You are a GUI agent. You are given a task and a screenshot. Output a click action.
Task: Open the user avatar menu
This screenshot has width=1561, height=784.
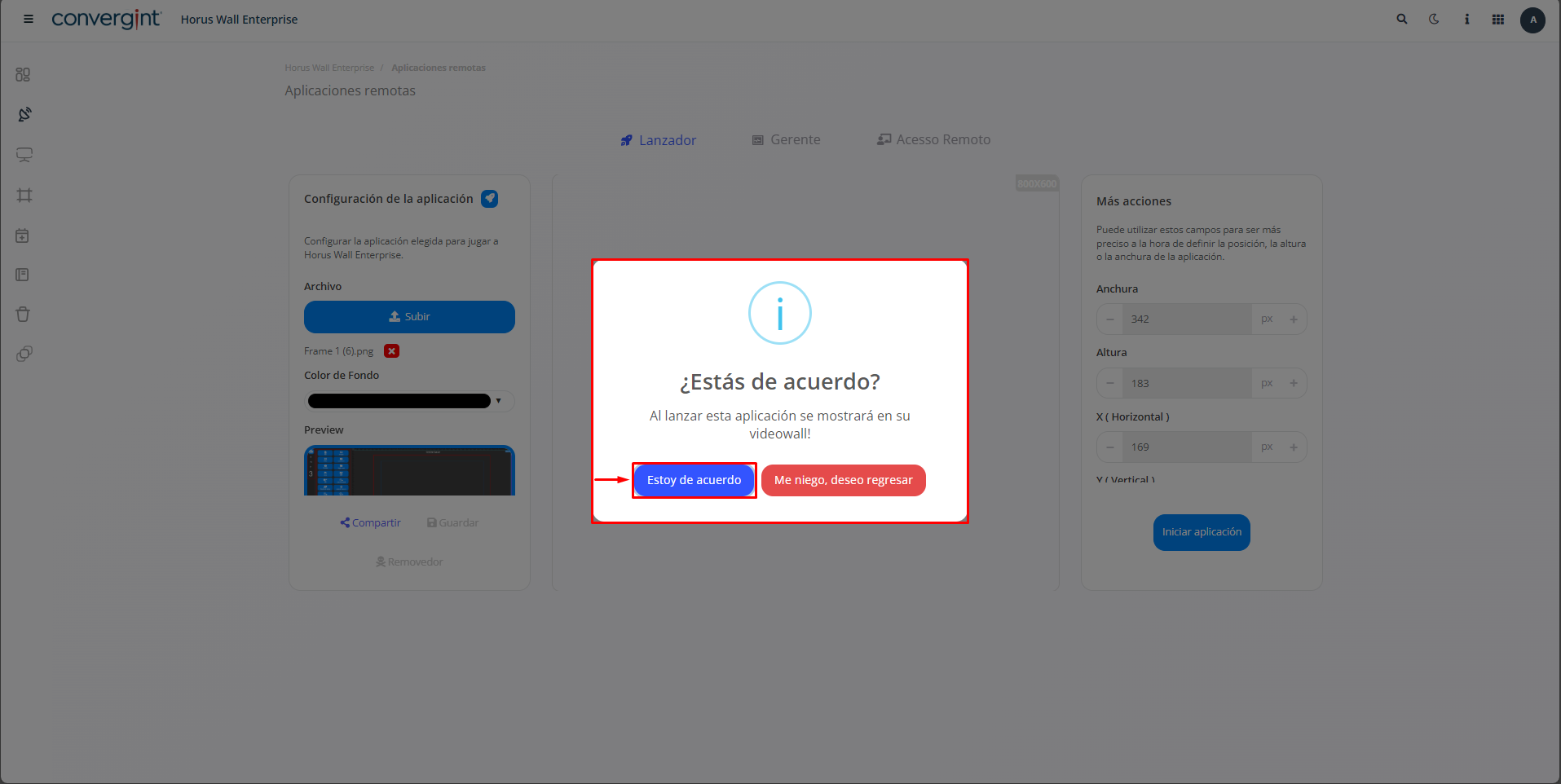pyautogui.click(x=1532, y=20)
